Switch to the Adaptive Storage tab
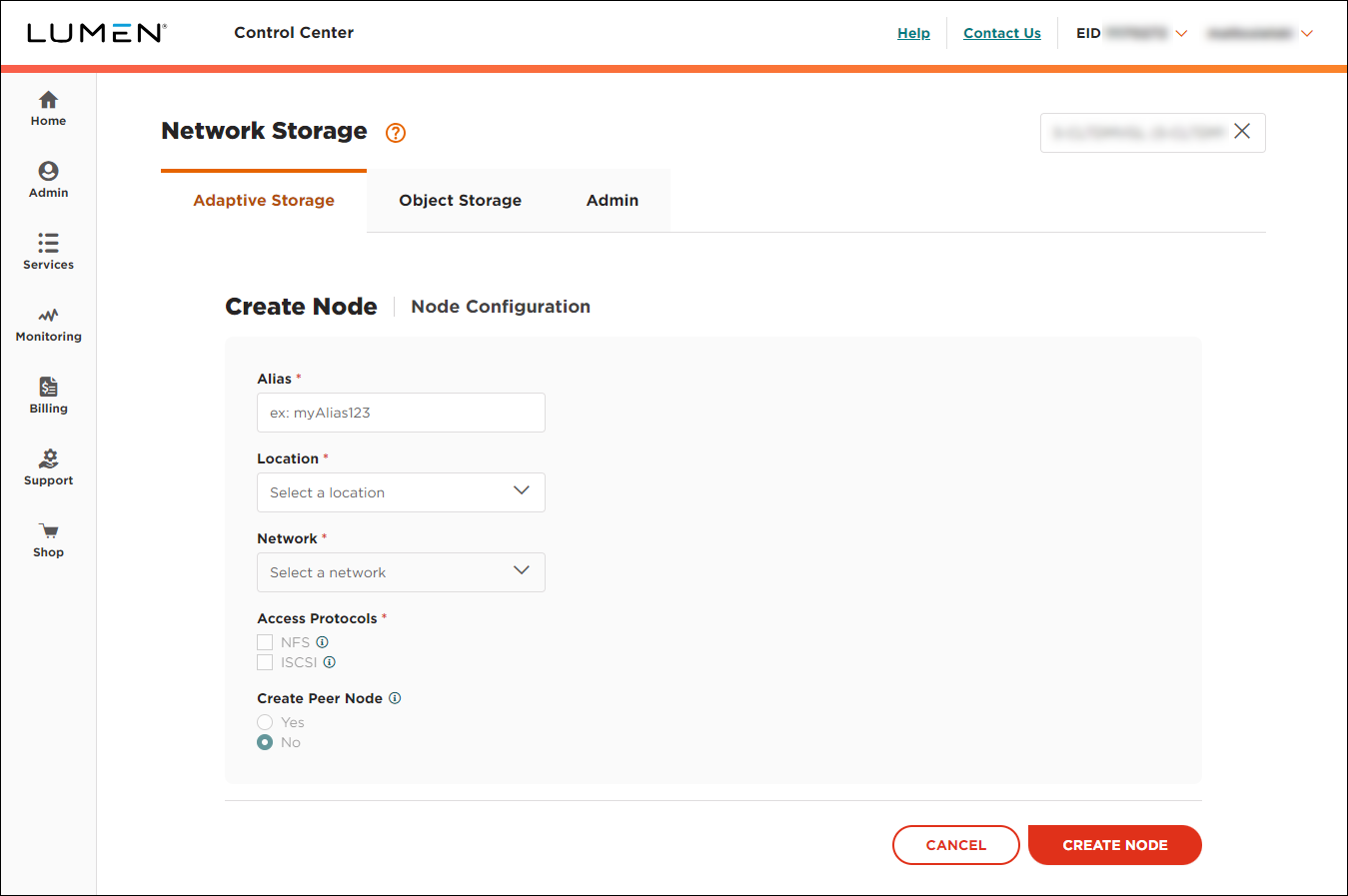The width and height of the screenshot is (1348, 896). tap(264, 201)
